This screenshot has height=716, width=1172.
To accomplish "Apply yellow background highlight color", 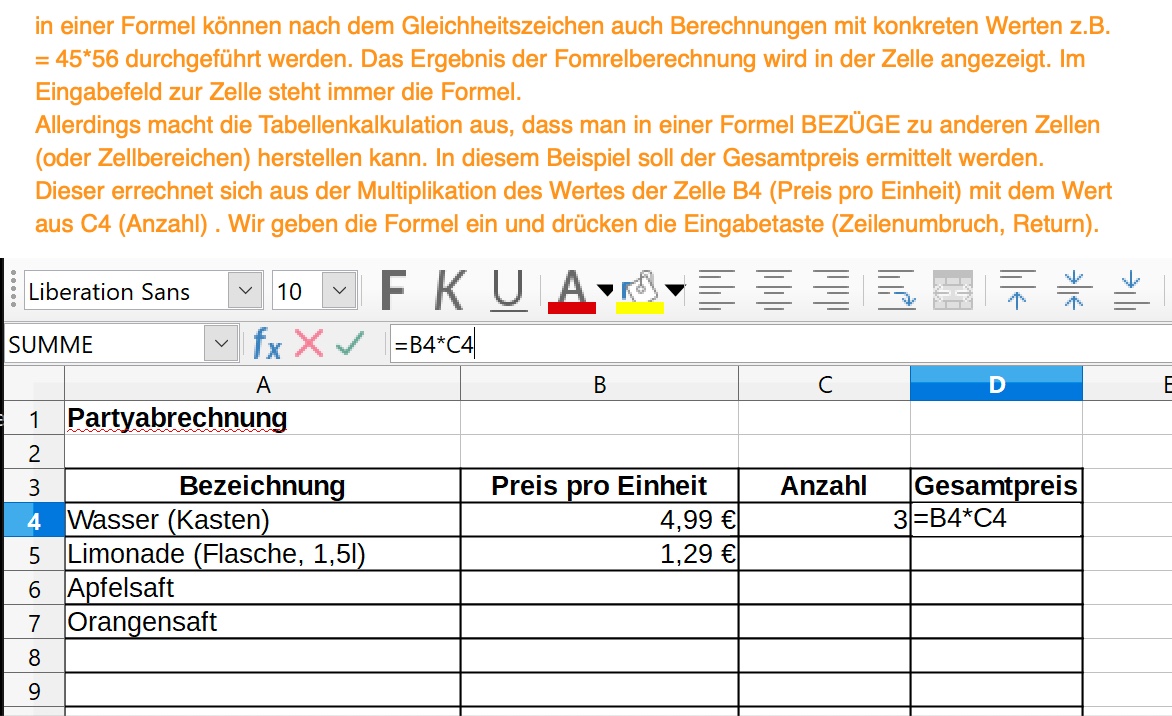I will (x=639, y=291).
